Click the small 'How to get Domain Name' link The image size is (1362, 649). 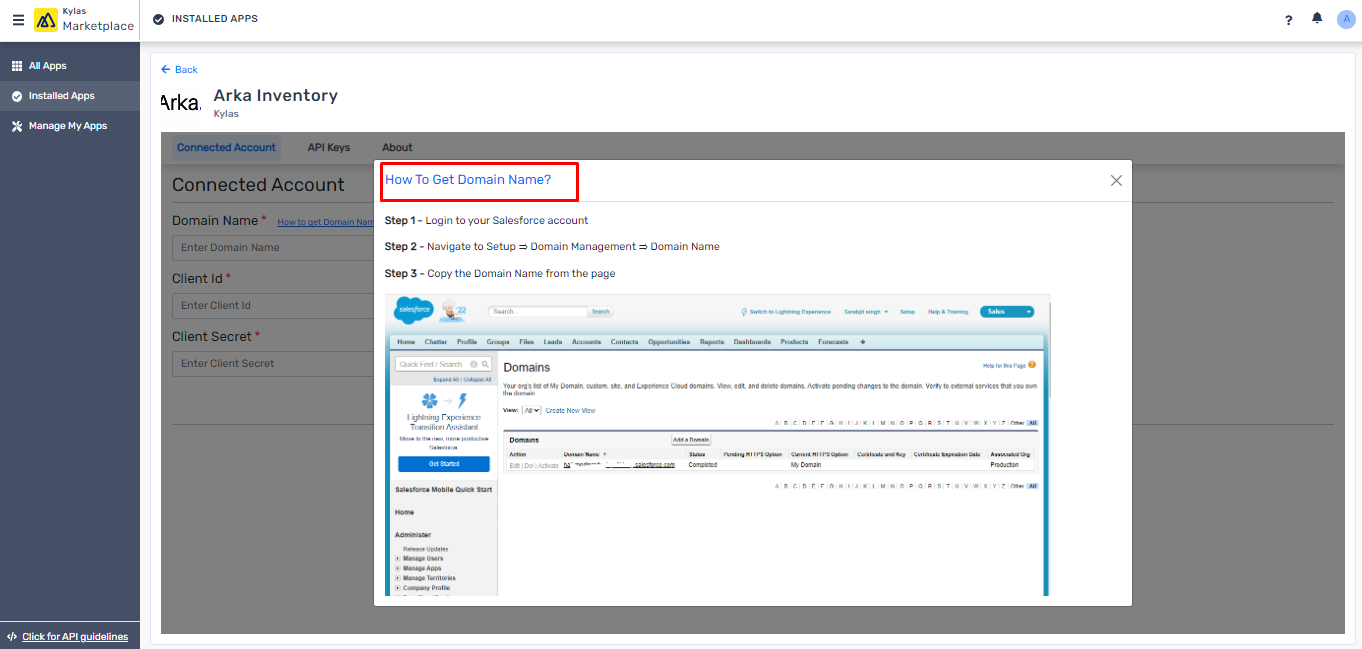pyautogui.click(x=325, y=222)
